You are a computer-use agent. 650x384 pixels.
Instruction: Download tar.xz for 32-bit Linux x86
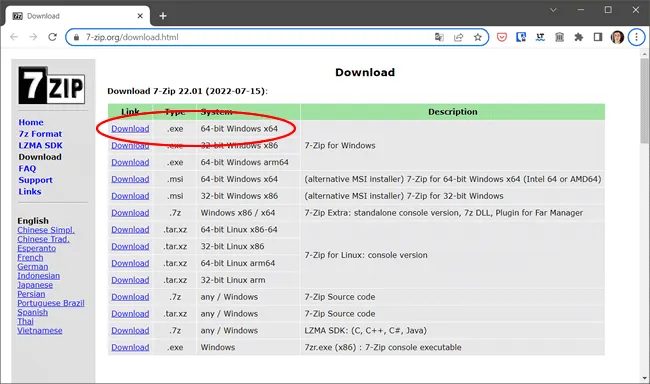coord(130,246)
